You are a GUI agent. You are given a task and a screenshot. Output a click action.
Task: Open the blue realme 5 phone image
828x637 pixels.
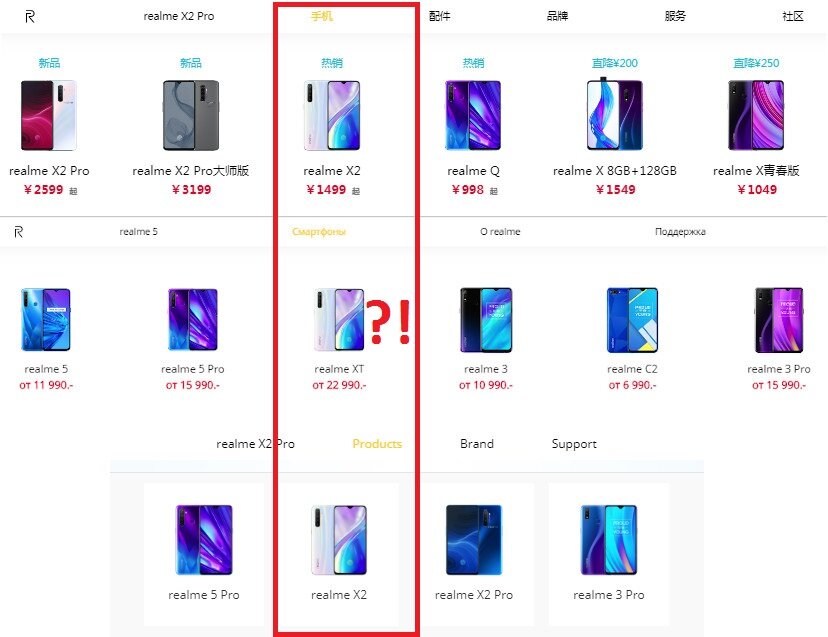46,320
